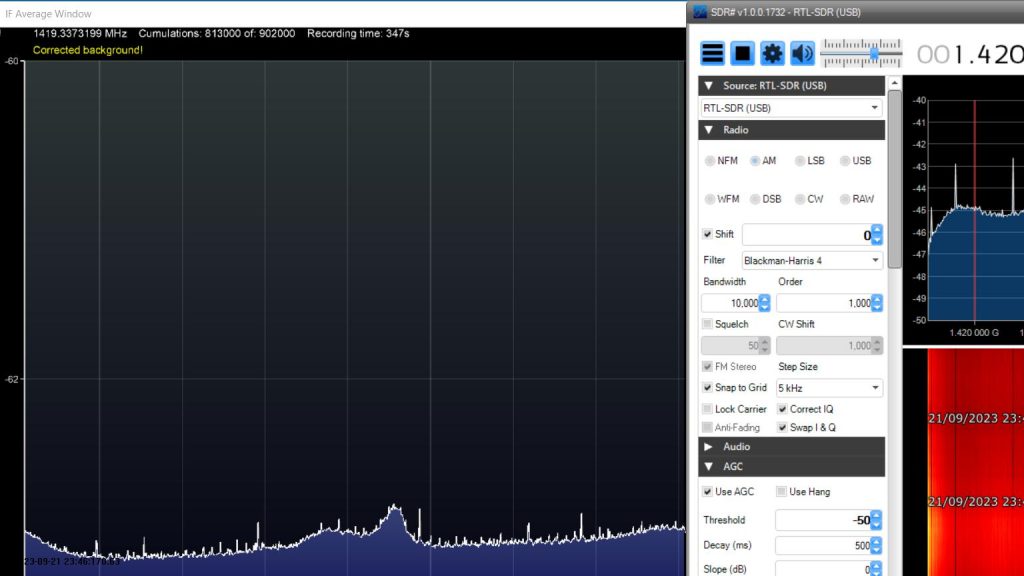Click the spectral peak in IF Average Window
The width and height of the screenshot is (1024, 576).
(x=394, y=509)
